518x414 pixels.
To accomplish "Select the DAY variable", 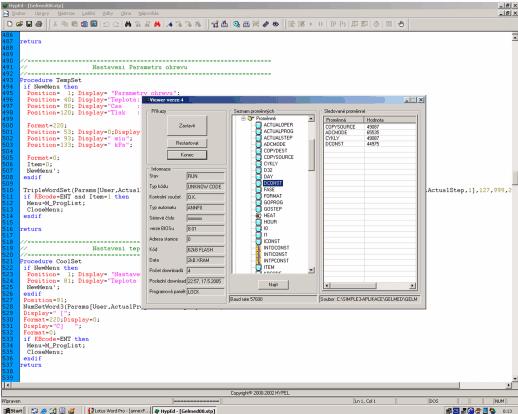I will point(268,177).
